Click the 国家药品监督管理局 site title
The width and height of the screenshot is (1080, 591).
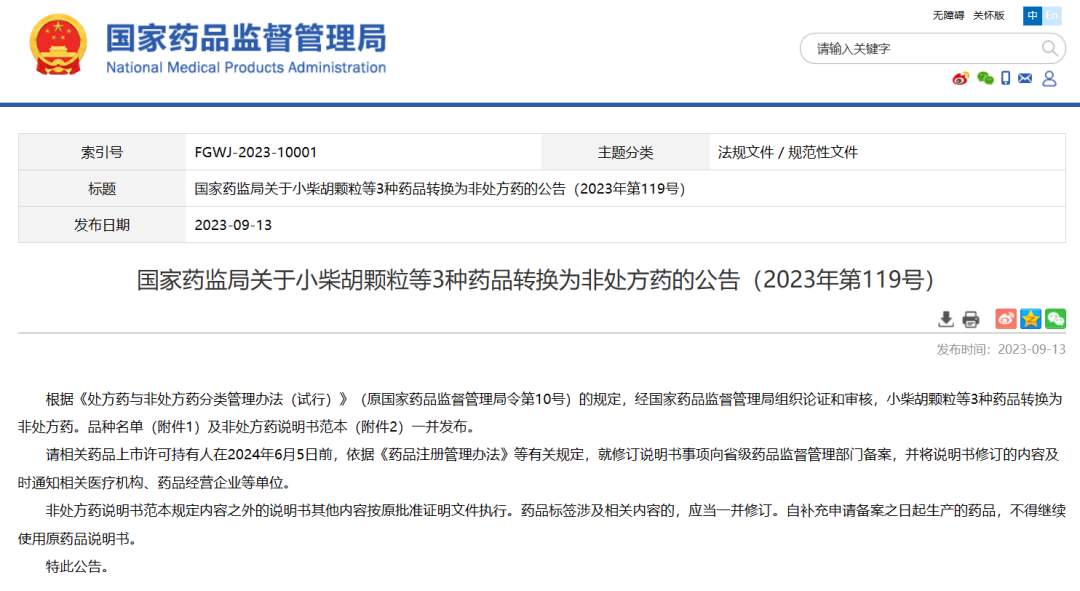(x=246, y=38)
